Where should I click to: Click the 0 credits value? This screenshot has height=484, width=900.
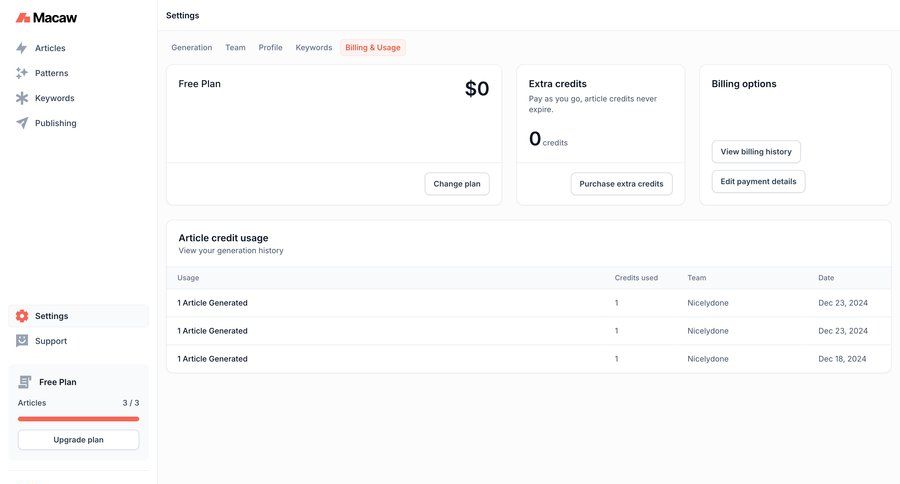coord(548,139)
